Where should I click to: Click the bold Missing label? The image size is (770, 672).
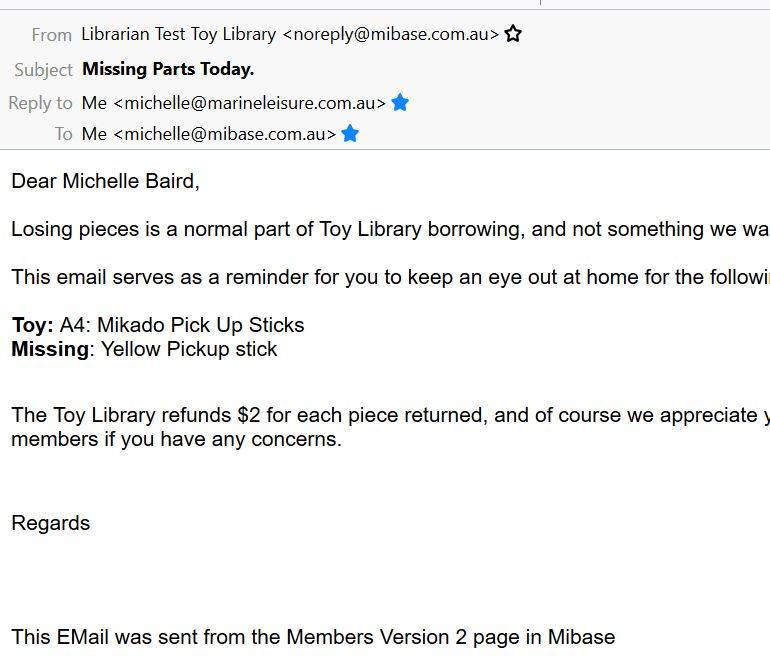(50, 349)
